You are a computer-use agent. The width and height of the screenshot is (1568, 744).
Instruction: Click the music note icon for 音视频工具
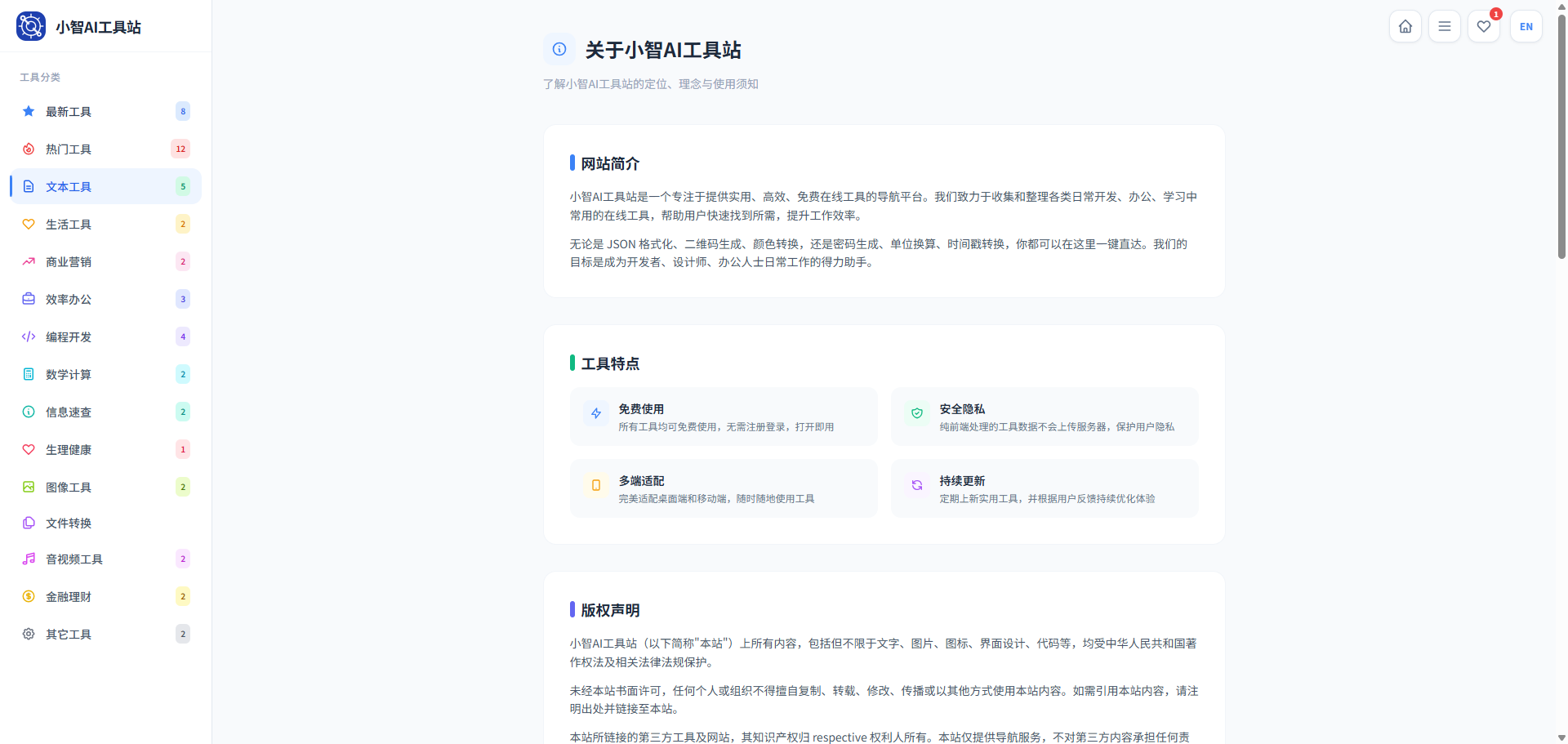click(x=29, y=559)
